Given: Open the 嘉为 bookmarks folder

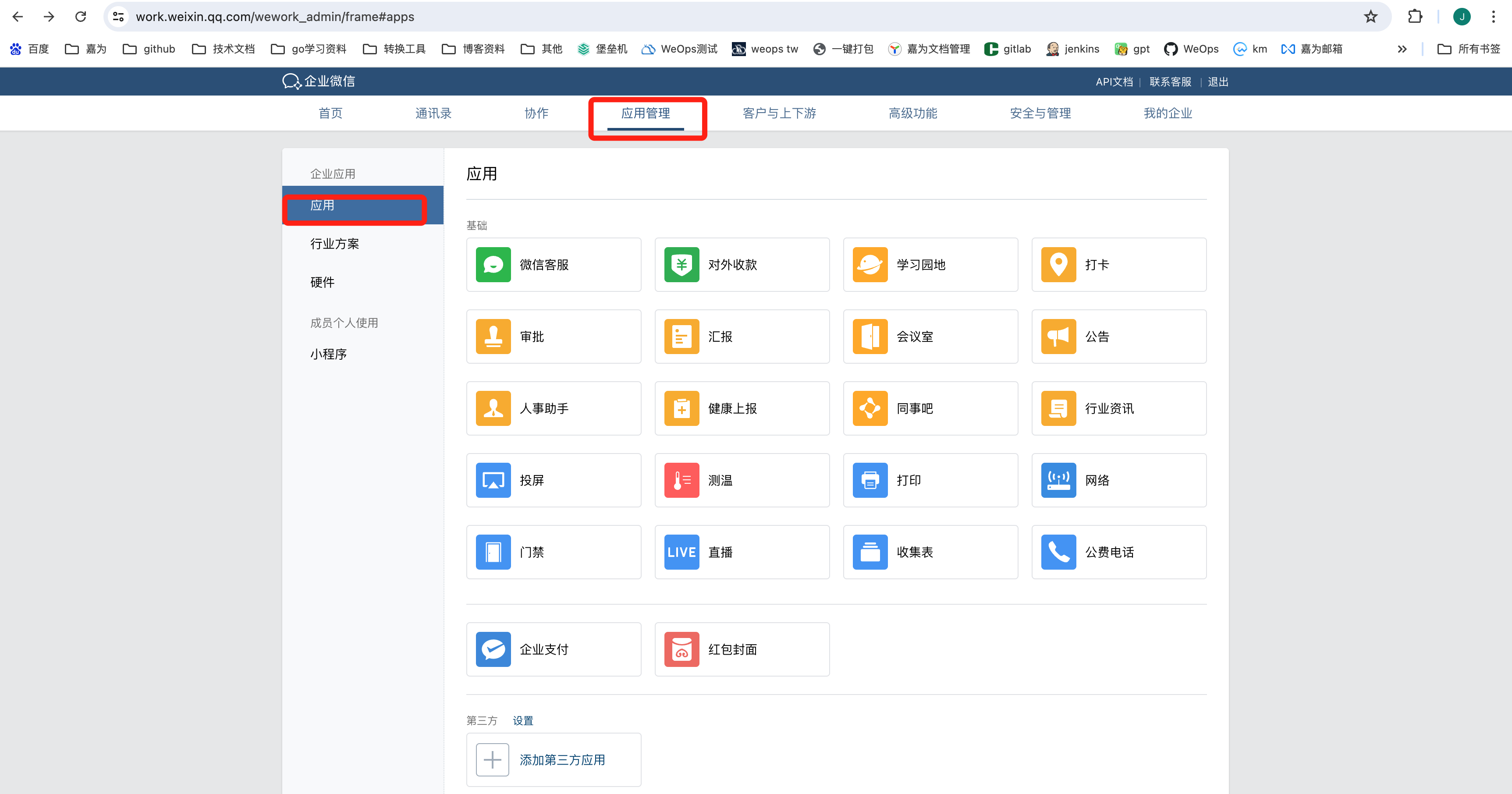Looking at the screenshot, I should point(86,49).
